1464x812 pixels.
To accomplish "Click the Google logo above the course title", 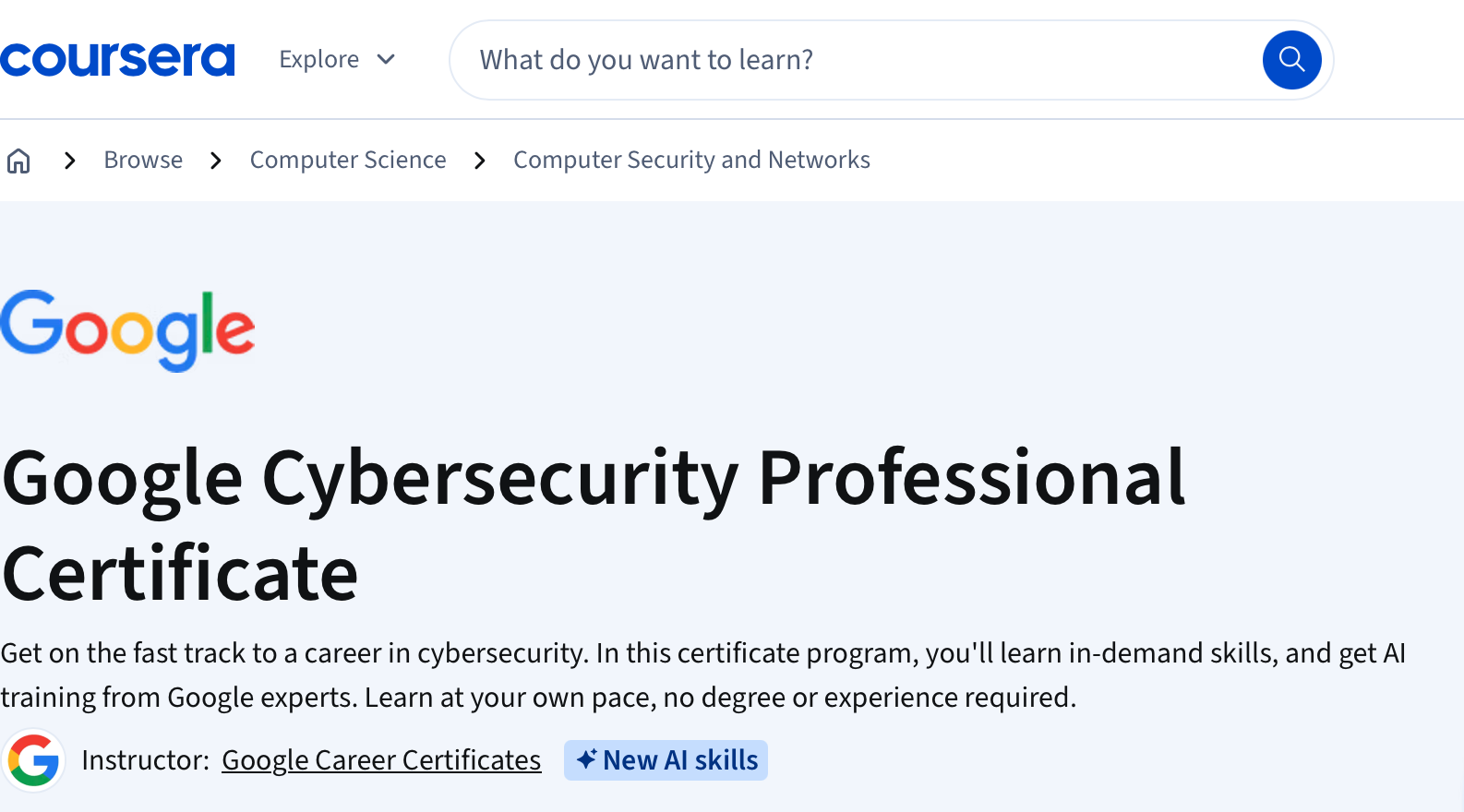I will coord(127,330).
